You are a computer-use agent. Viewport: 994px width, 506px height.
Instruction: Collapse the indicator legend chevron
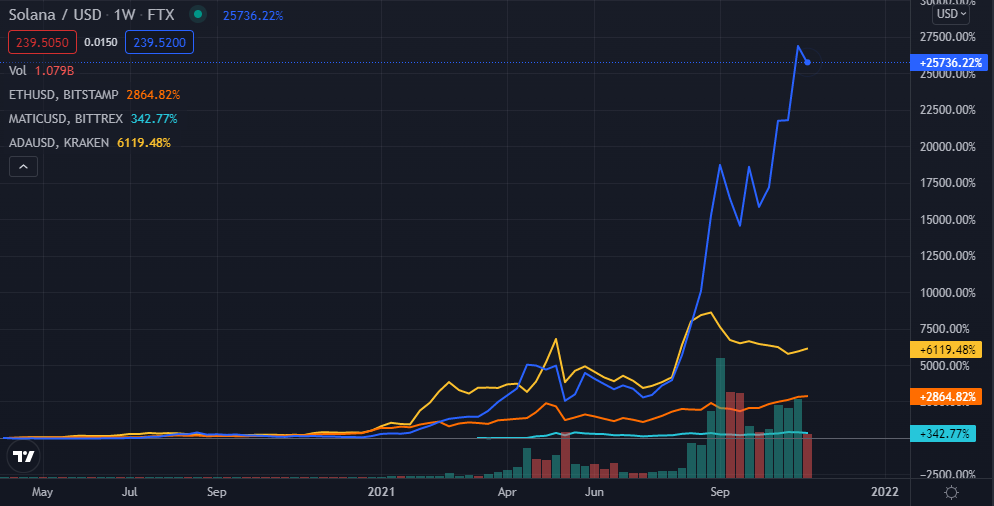[23, 167]
